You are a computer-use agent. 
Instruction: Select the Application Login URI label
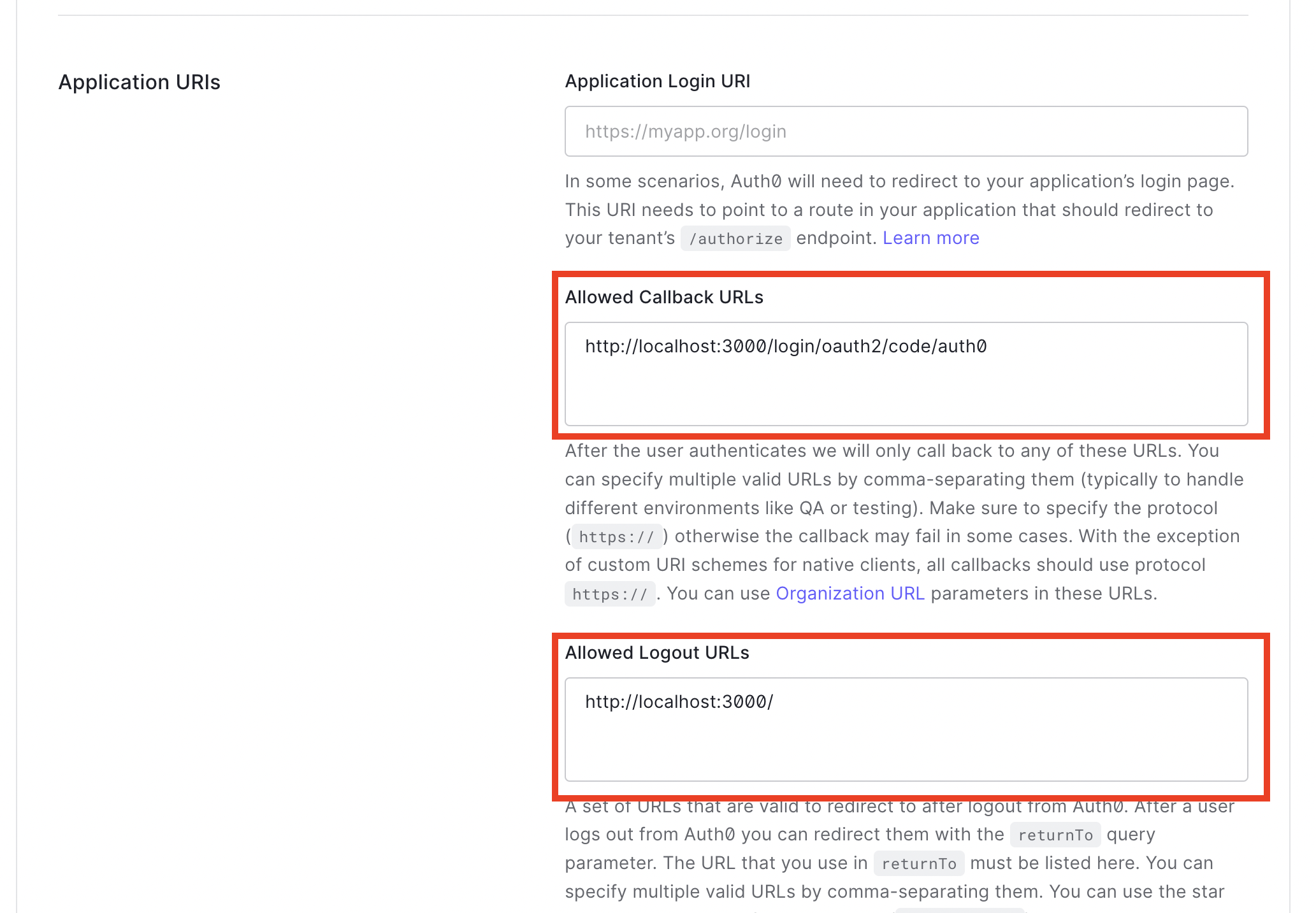(657, 81)
